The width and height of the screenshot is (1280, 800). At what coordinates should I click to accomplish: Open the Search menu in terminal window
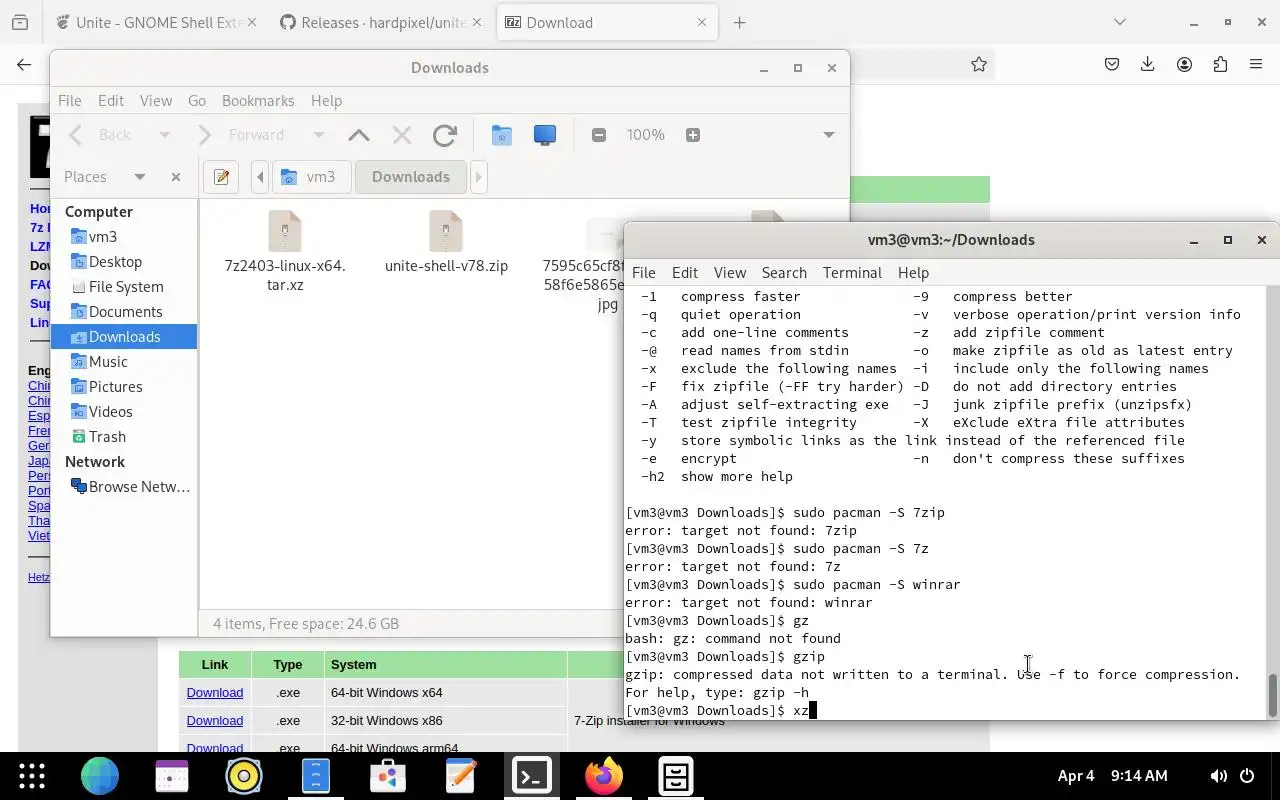tap(784, 273)
